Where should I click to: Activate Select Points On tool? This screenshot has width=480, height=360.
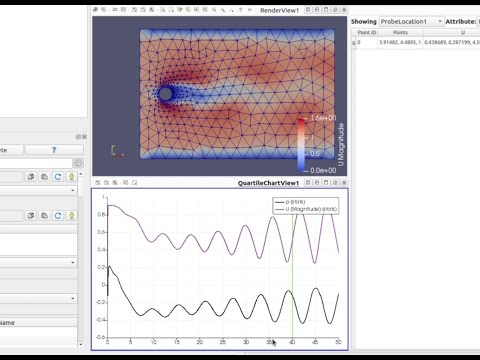pos(171,10)
